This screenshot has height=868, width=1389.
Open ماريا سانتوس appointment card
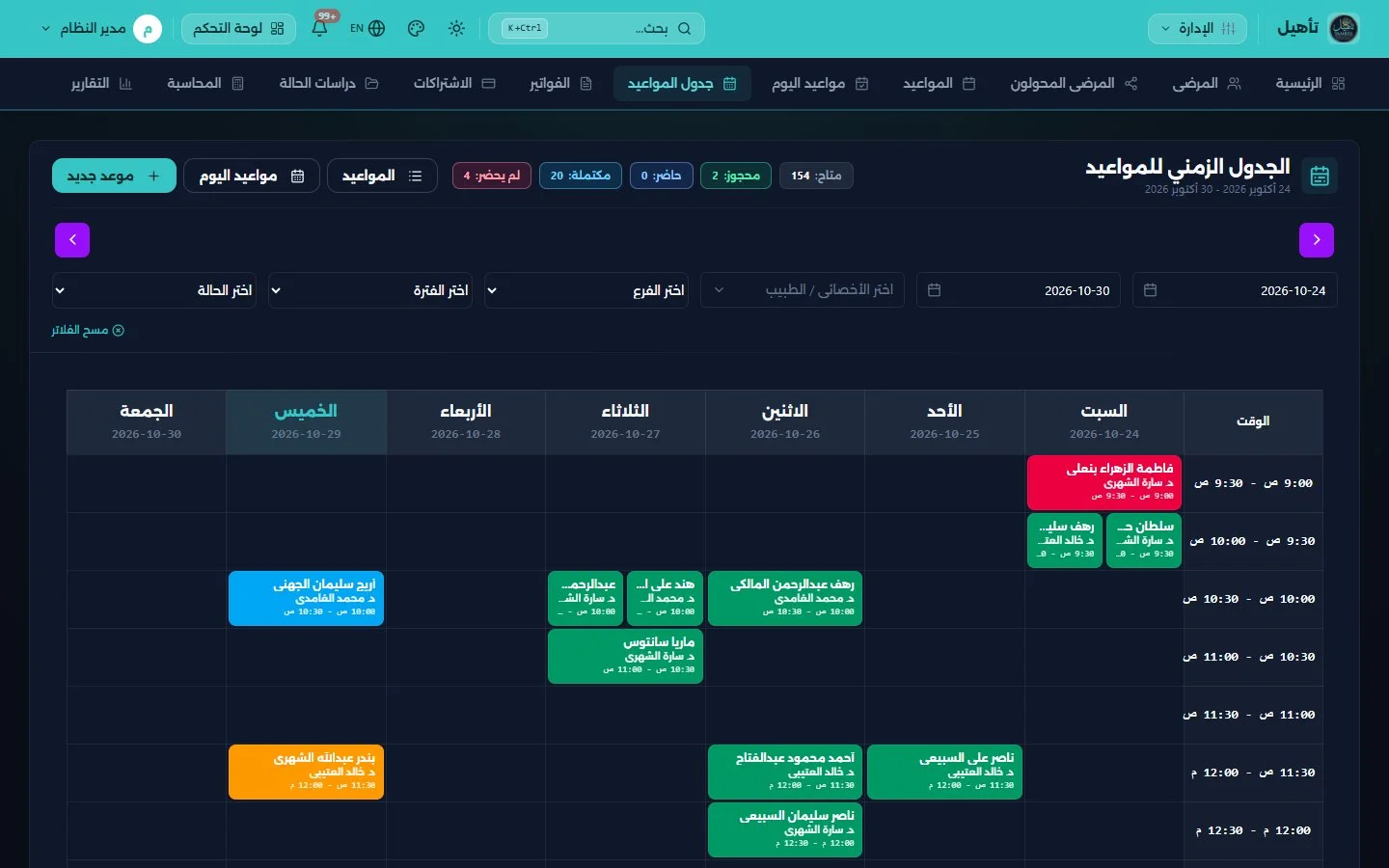[x=625, y=656]
